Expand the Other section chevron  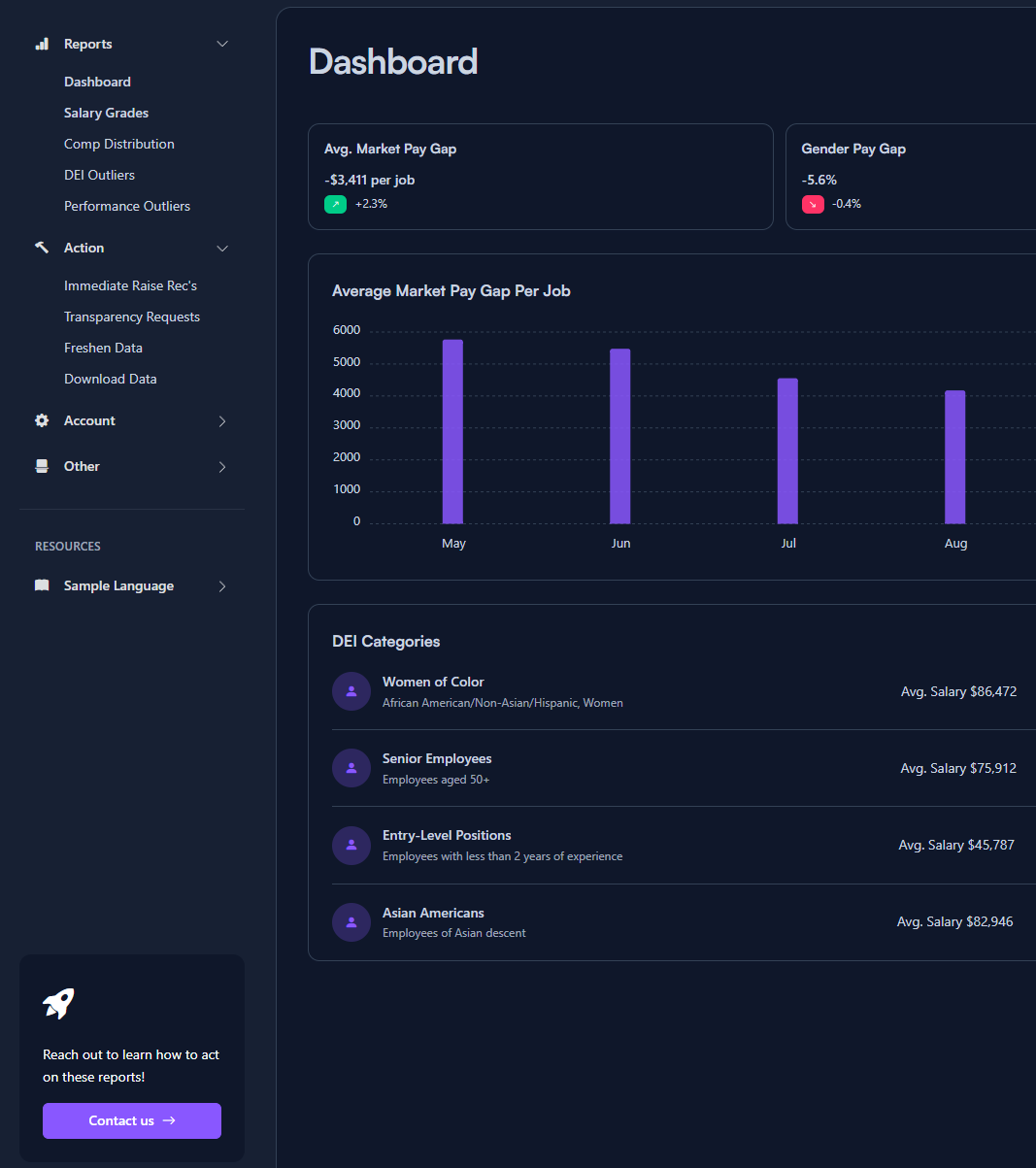pyautogui.click(x=222, y=467)
